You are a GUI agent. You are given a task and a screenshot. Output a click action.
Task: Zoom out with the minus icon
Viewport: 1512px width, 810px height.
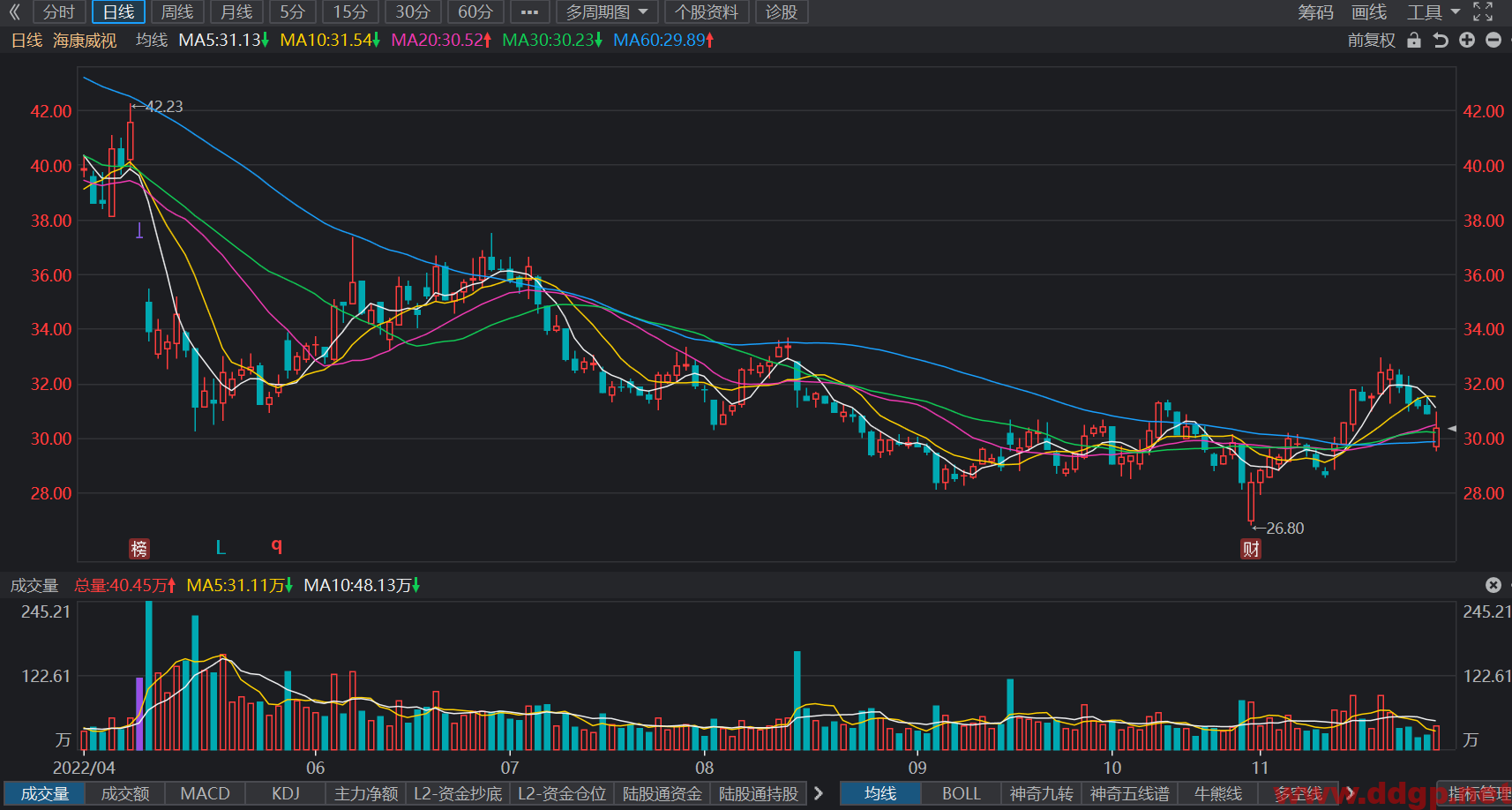coord(1493,40)
